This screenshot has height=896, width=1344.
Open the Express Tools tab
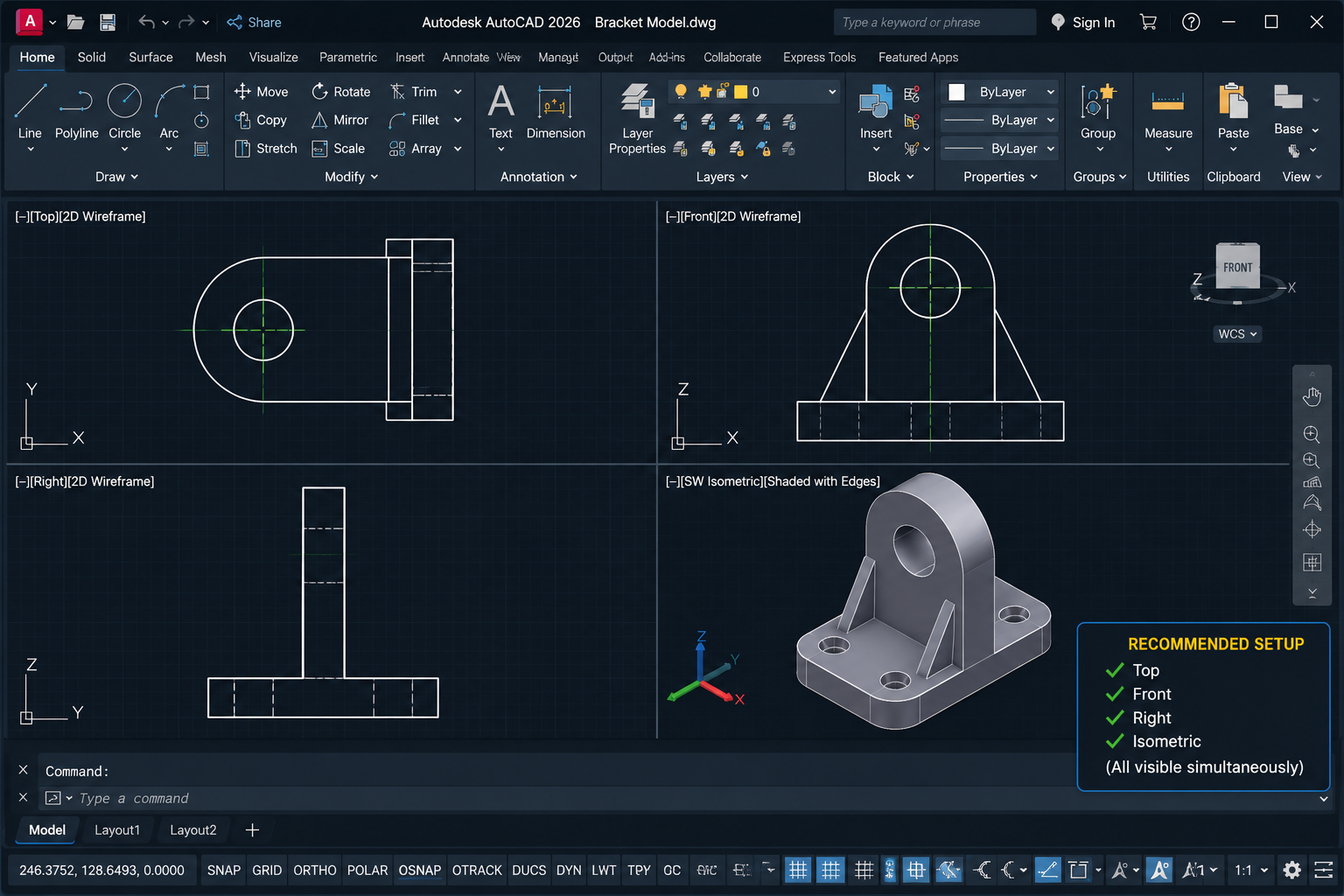819,57
